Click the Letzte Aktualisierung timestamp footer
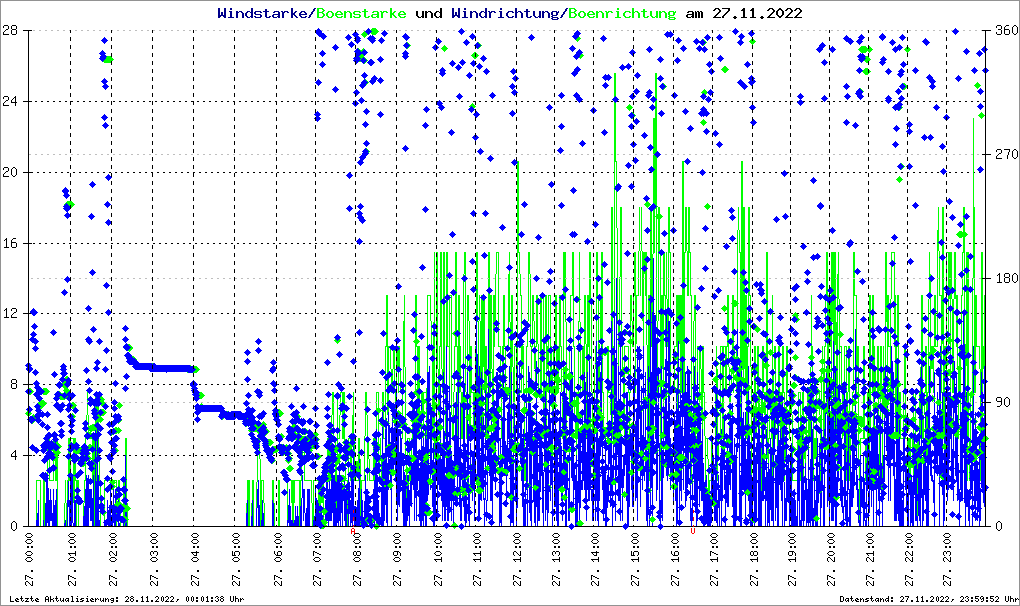 pos(127,599)
